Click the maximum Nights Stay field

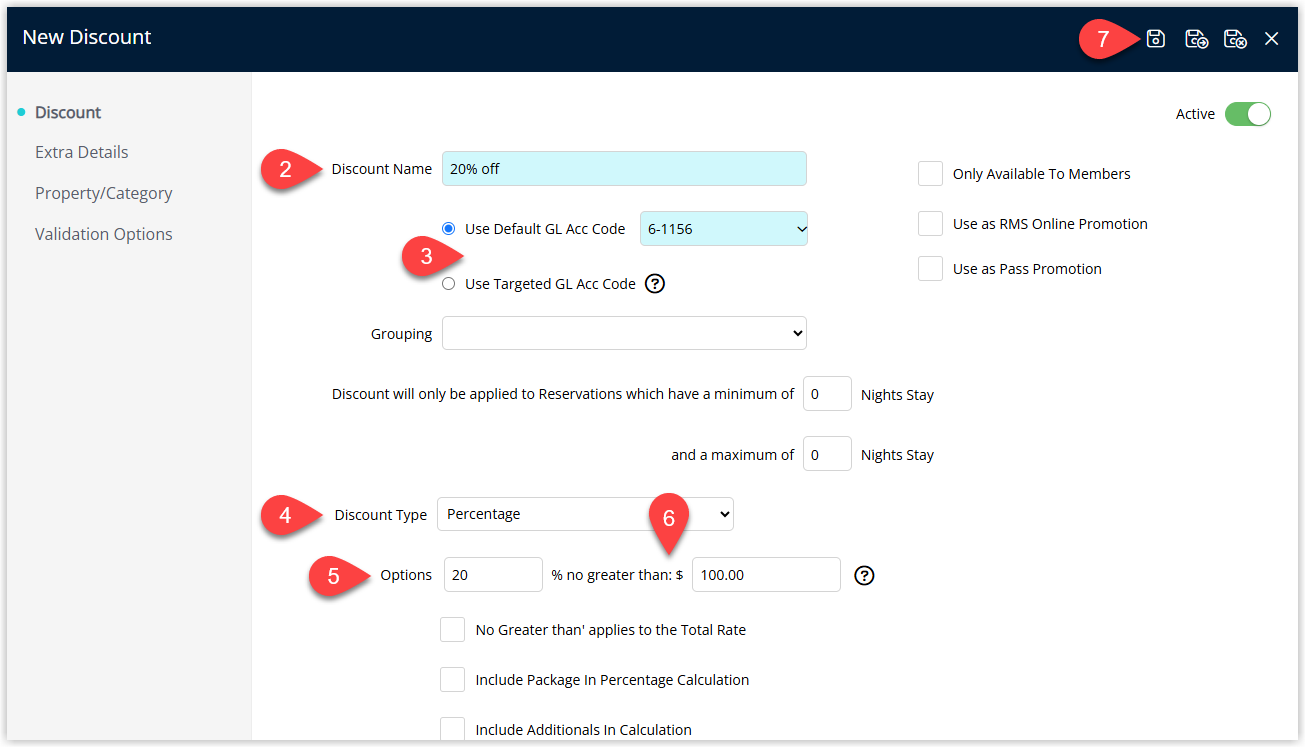point(827,454)
